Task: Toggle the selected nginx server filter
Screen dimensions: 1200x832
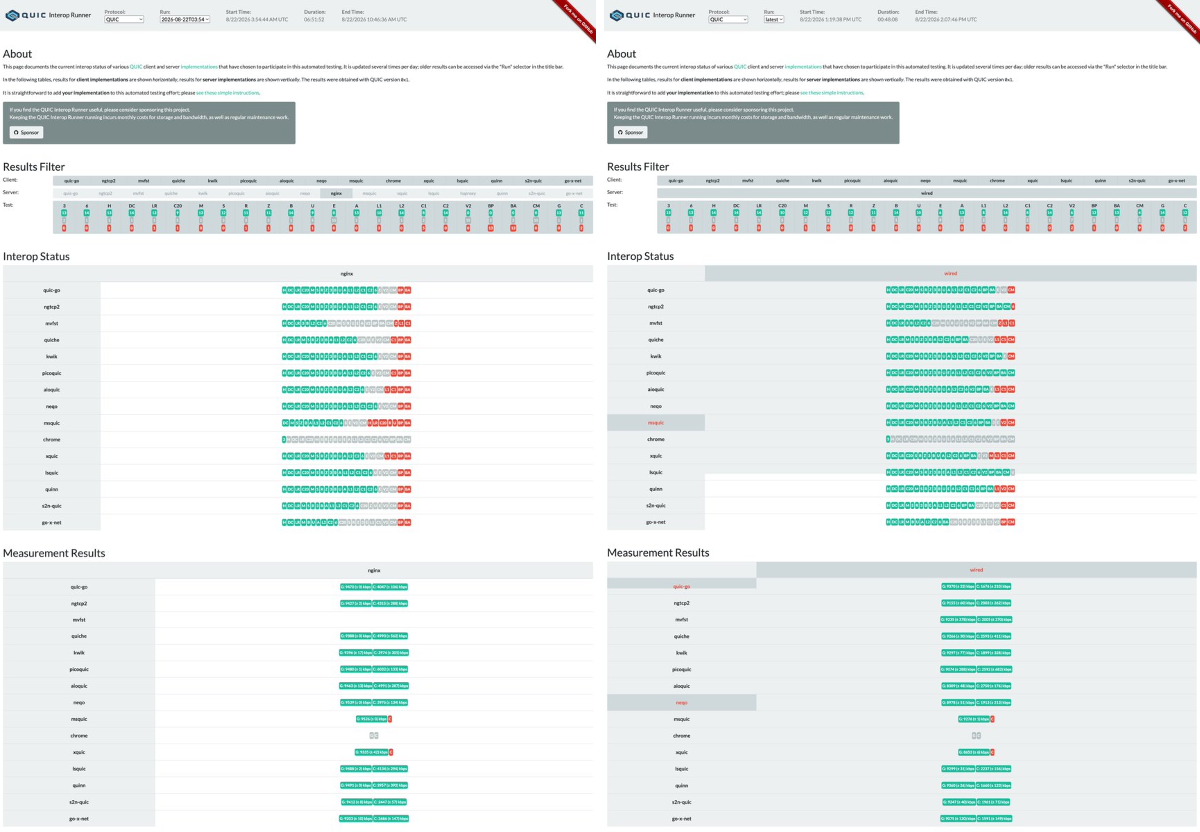Action: pos(336,193)
